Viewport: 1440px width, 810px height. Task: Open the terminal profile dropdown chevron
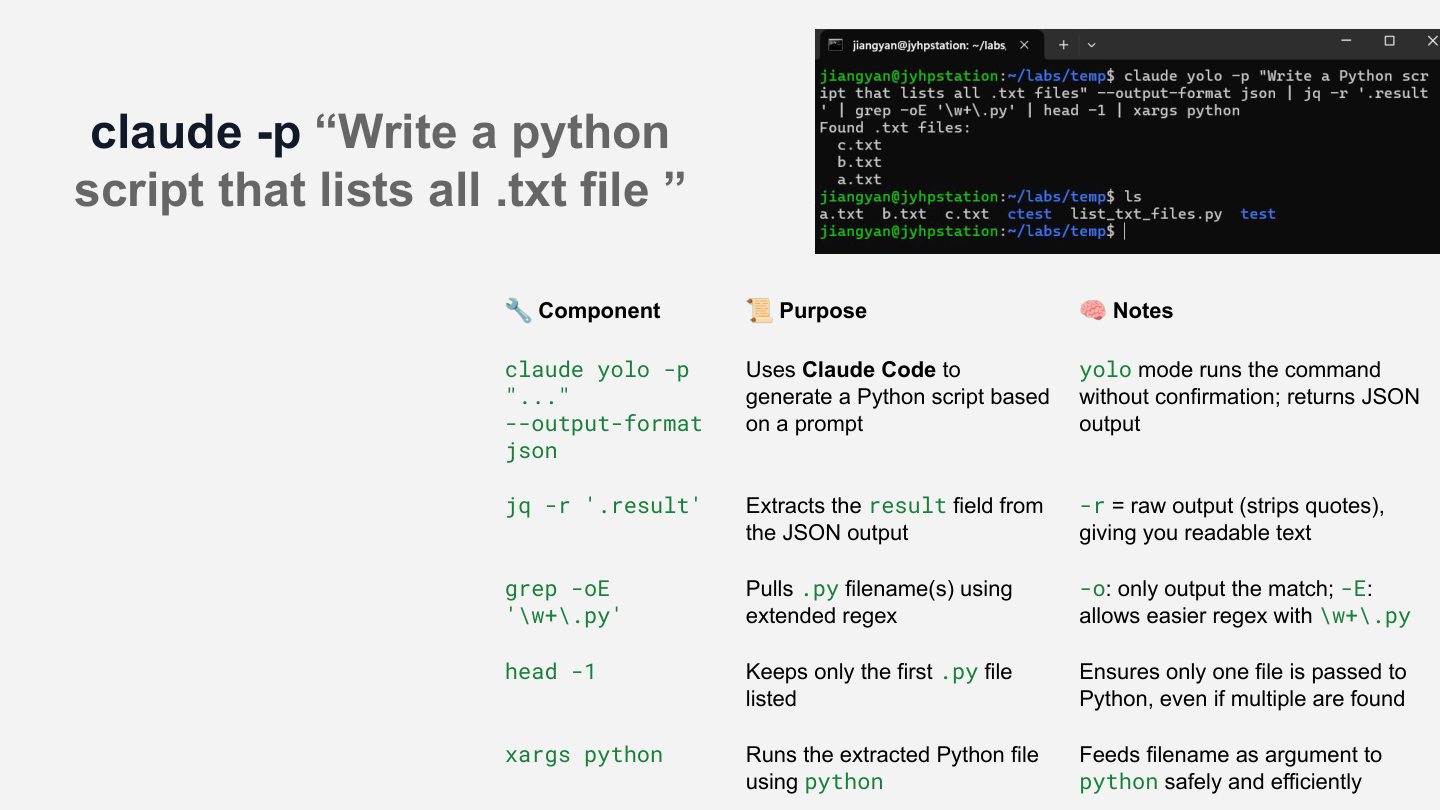[x=1092, y=45]
